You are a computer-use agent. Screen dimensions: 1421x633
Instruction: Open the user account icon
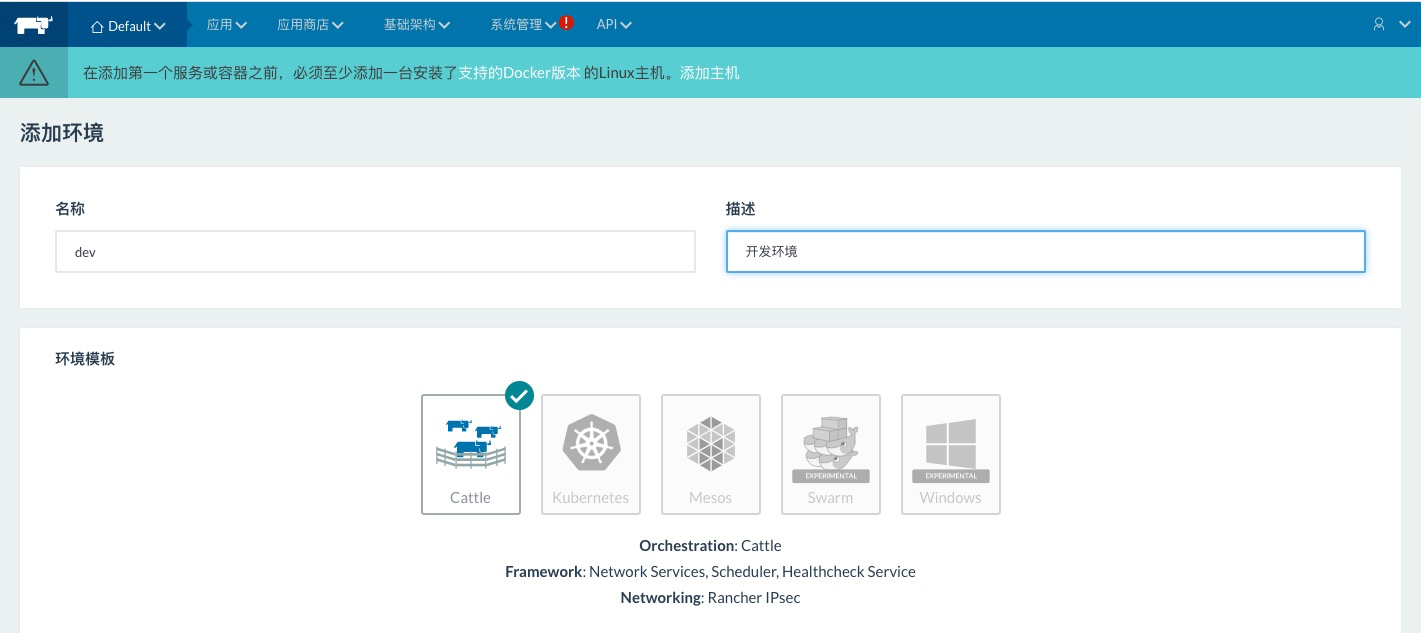click(1379, 24)
